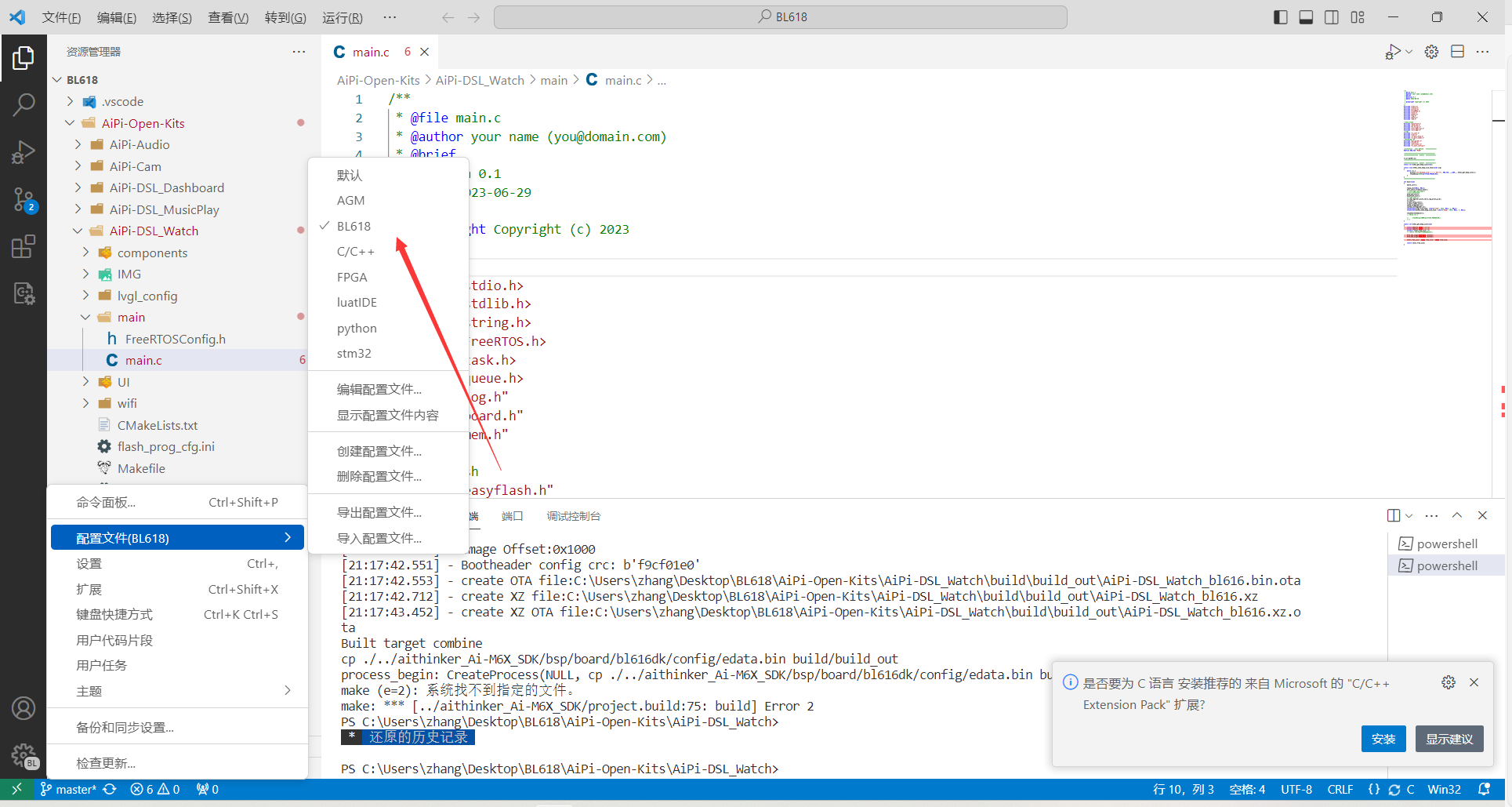The image size is (1512, 807).
Task: Open Run and Debug view
Action: click(24, 151)
